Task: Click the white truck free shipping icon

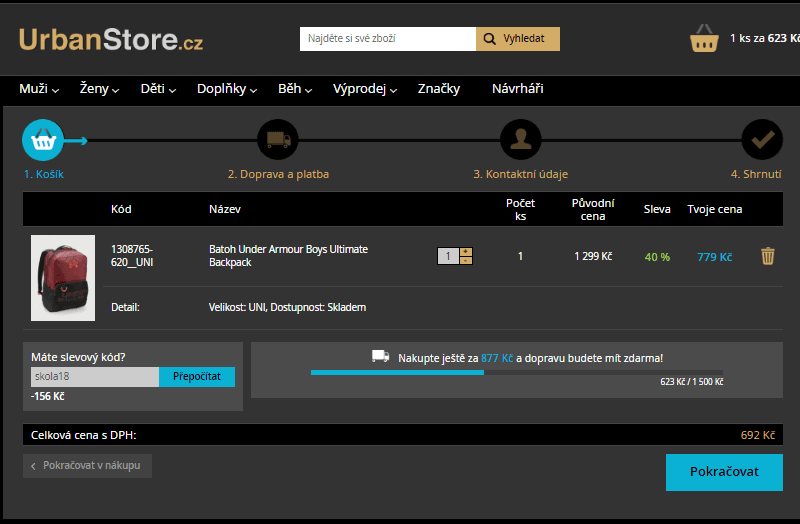Action: tap(381, 356)
